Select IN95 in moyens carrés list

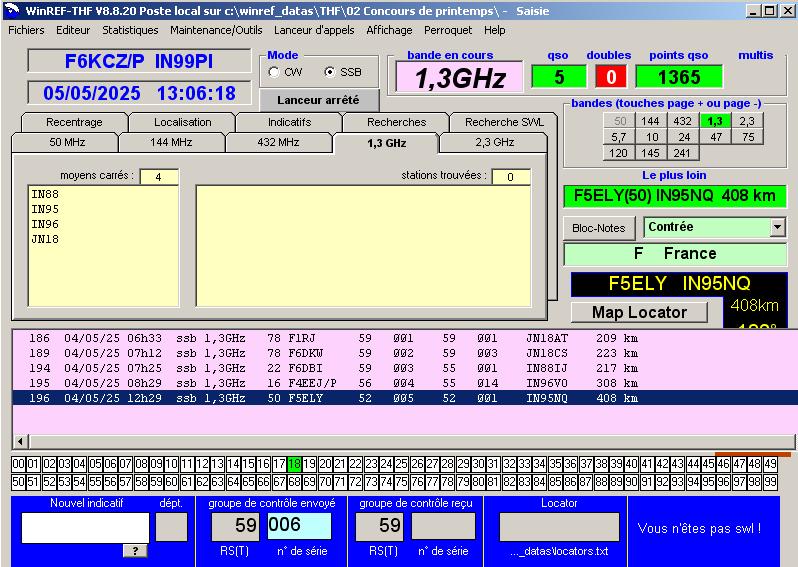click(45, 209)
